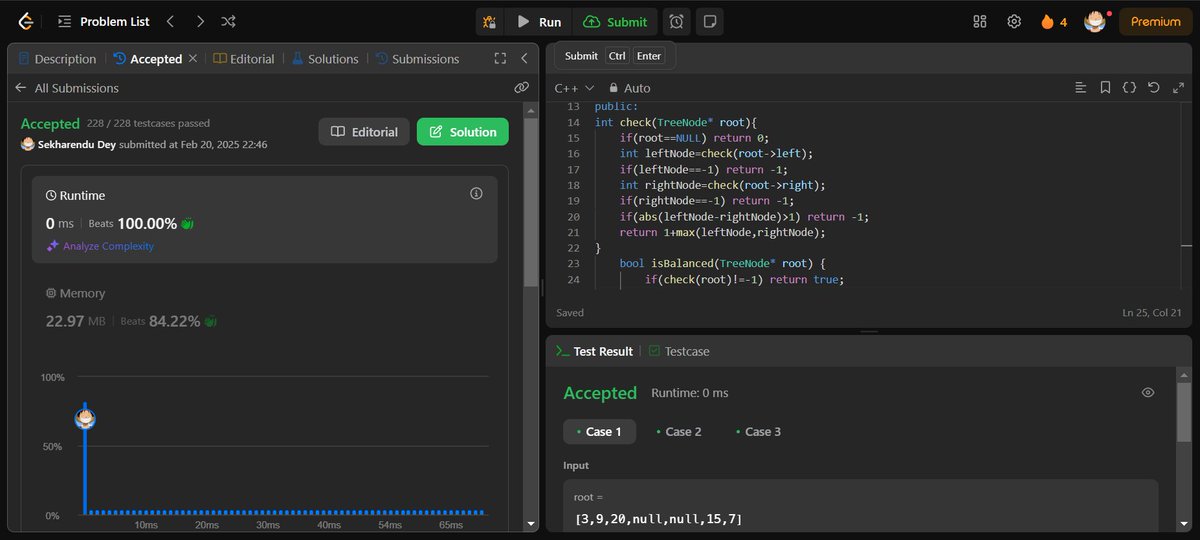Select Case 2
Image resolution: width=1200 pixels, height=540 pixels.
679,432
